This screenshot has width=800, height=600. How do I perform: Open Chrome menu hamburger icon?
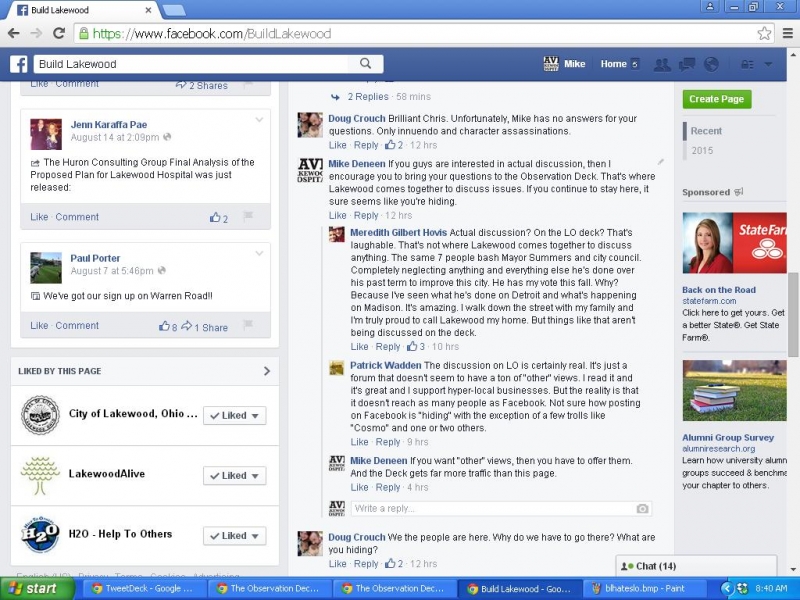tap(787, 33)
